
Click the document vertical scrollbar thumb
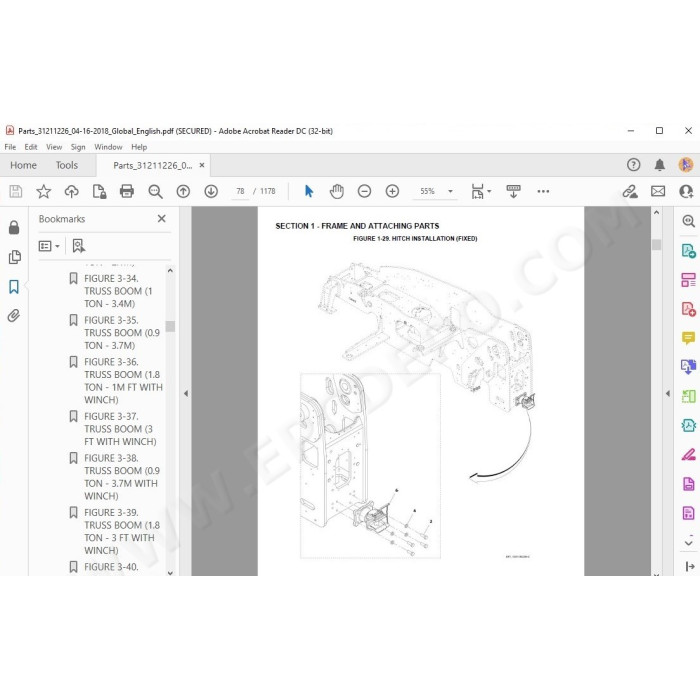[x=656, y=245]
